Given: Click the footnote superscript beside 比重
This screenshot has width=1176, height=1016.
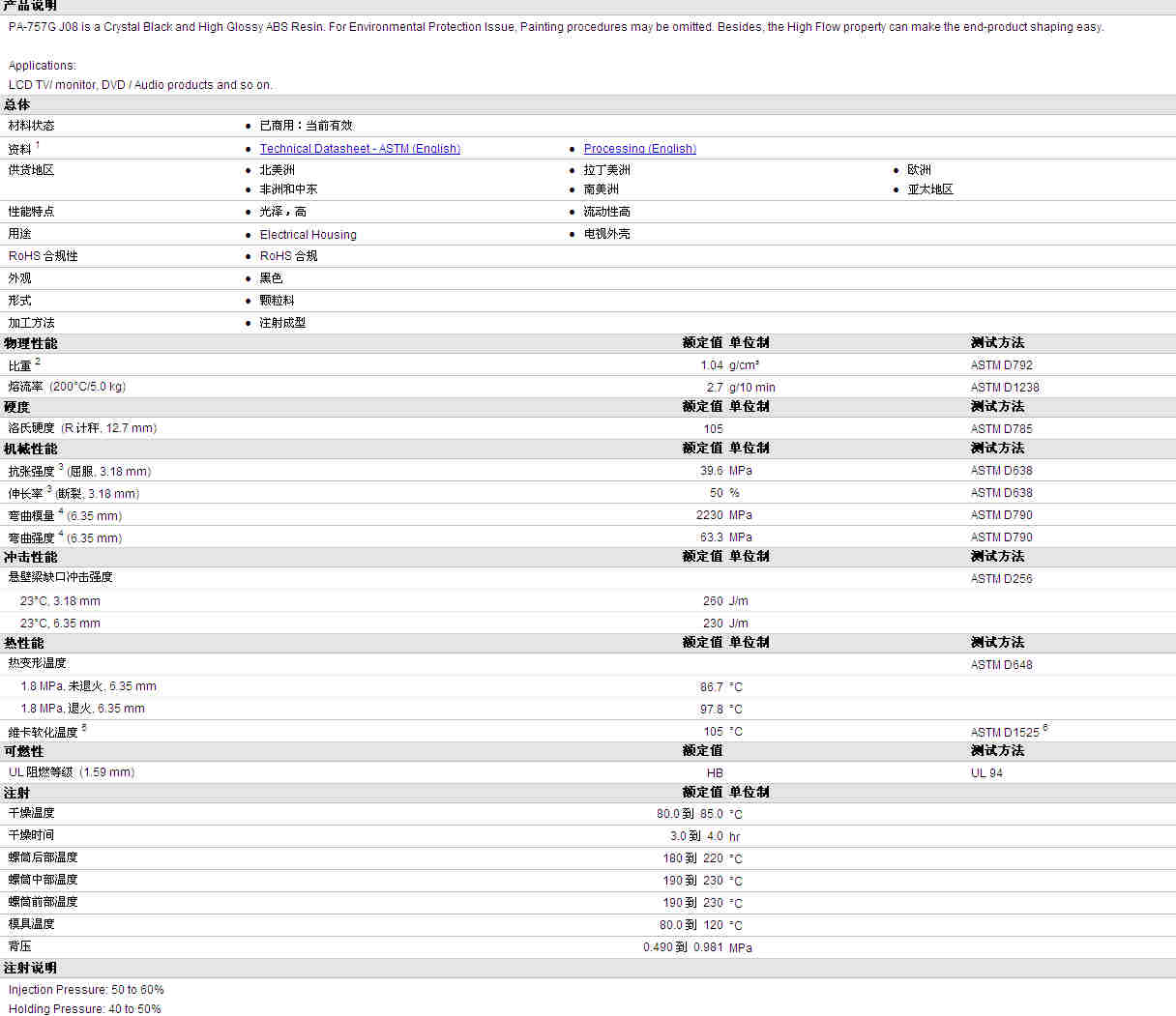Looking at the screenshot, I should click(38, 362).
